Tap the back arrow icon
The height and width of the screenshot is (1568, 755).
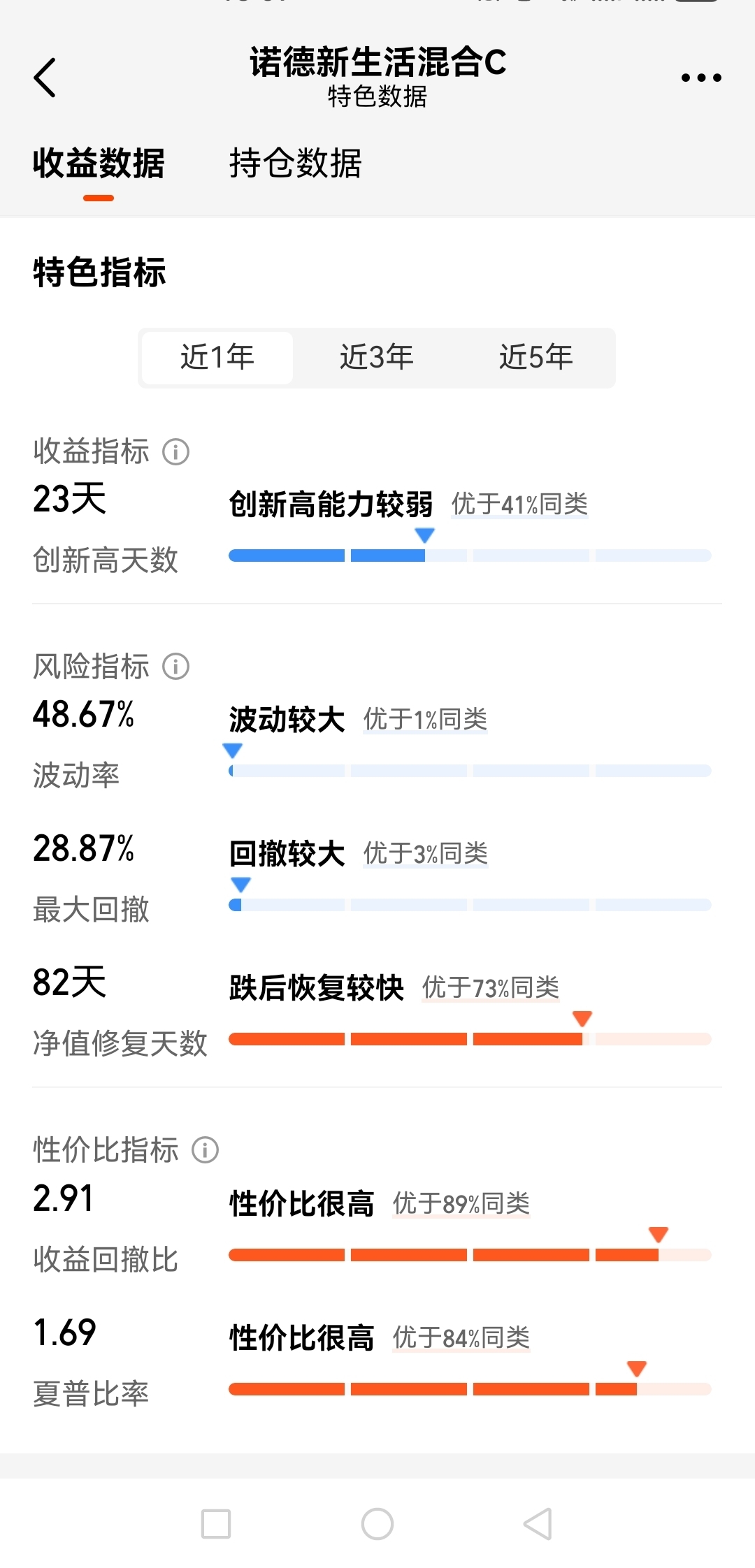[x=45, y=77]
